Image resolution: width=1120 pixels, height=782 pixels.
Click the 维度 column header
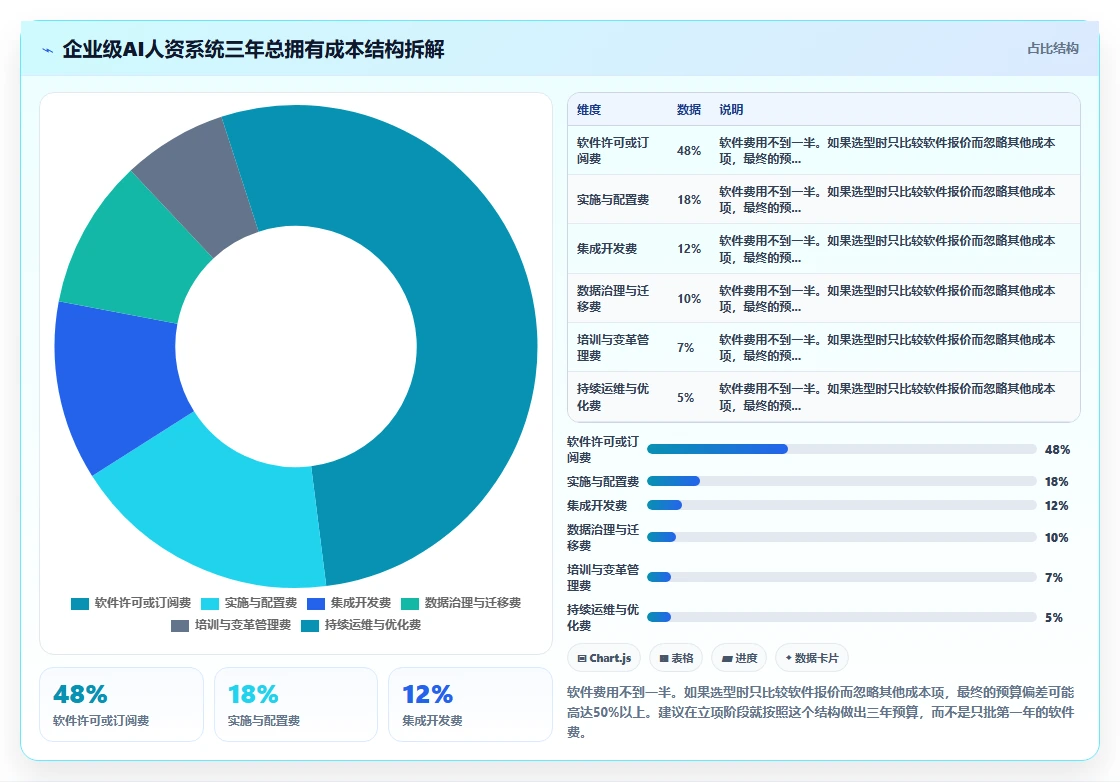pyautogui.click(x=589, y=109)
